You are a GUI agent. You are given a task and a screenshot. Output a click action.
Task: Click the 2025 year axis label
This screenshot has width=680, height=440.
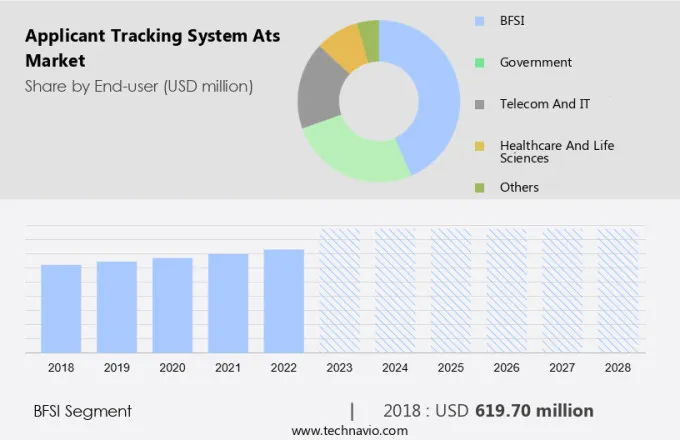click(450, 368)
